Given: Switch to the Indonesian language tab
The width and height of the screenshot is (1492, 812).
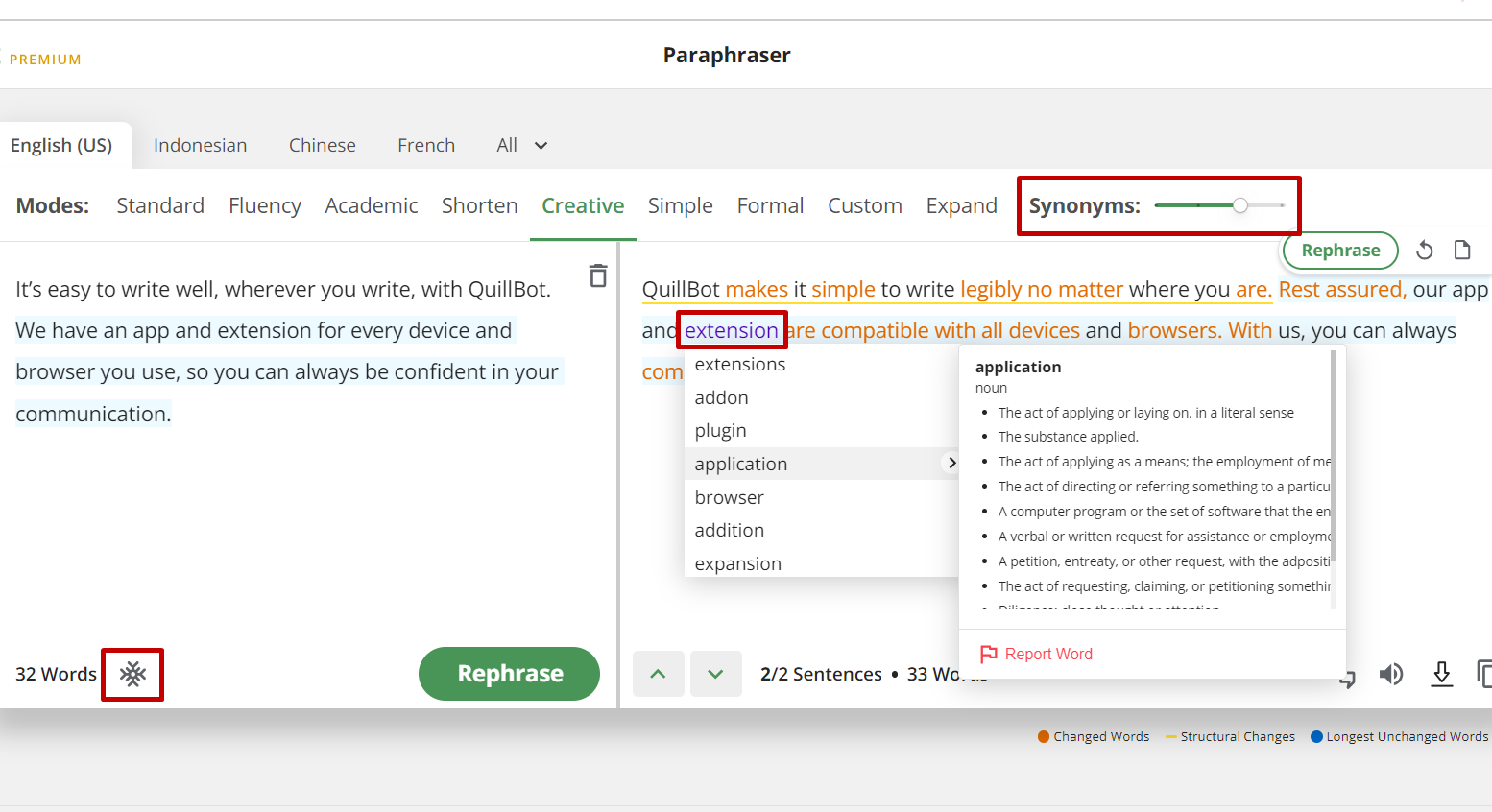Looking at the screenshot, I should [200, 146].
